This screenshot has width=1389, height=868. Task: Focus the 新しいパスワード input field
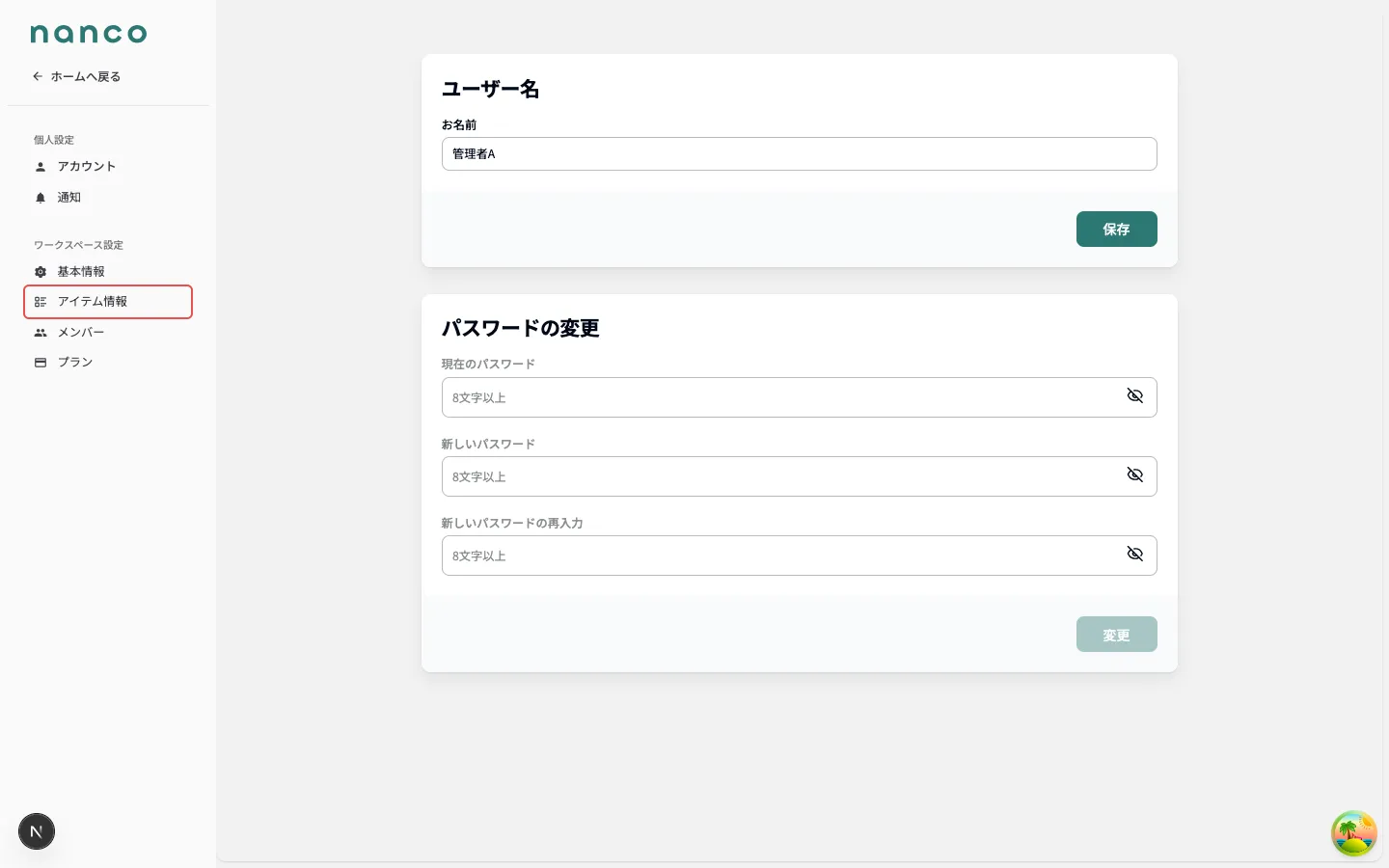pyautogui.click(x=799, y=476)
